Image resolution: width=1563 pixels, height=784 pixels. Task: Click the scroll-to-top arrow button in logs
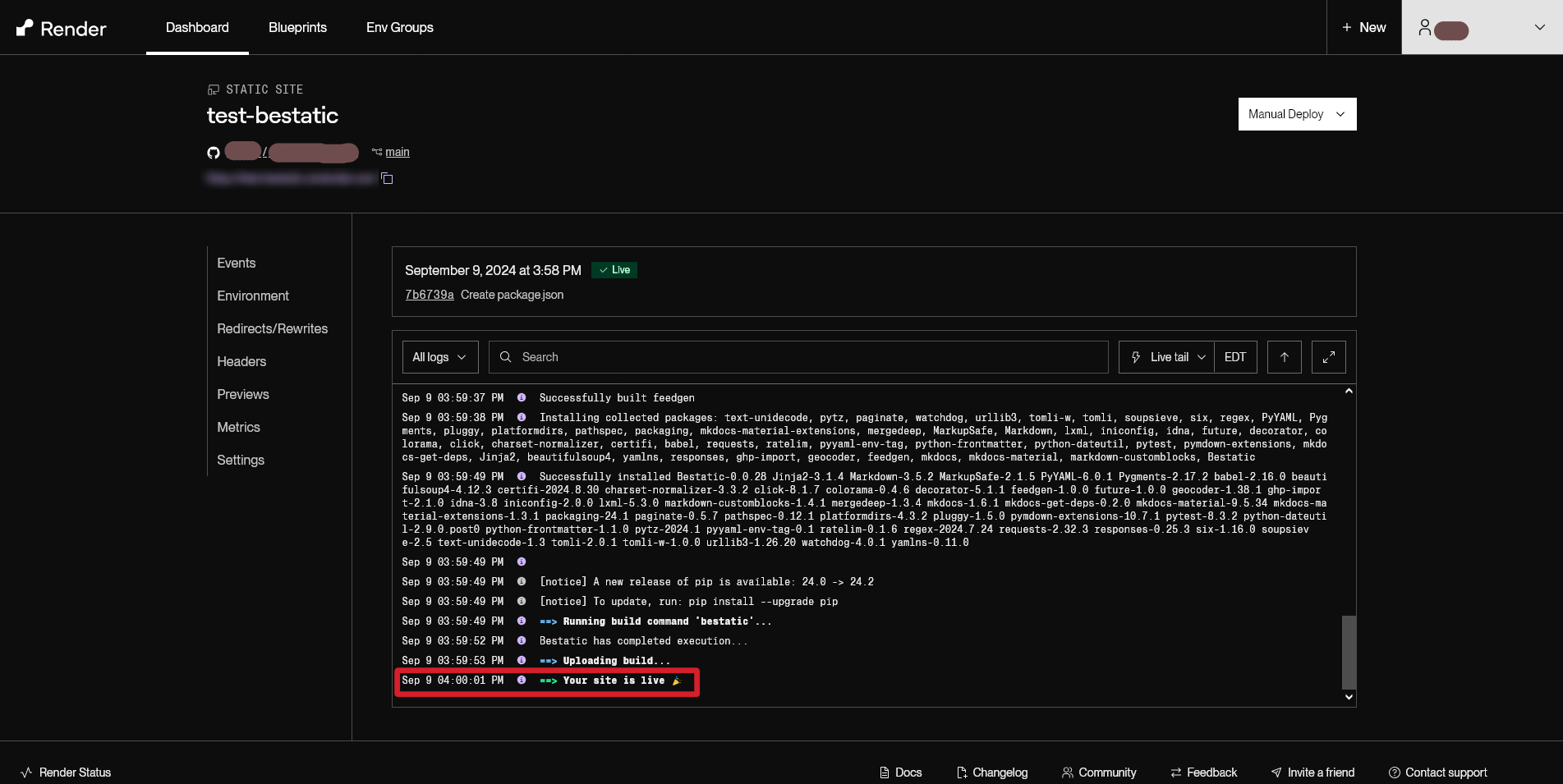(1284, 357)
